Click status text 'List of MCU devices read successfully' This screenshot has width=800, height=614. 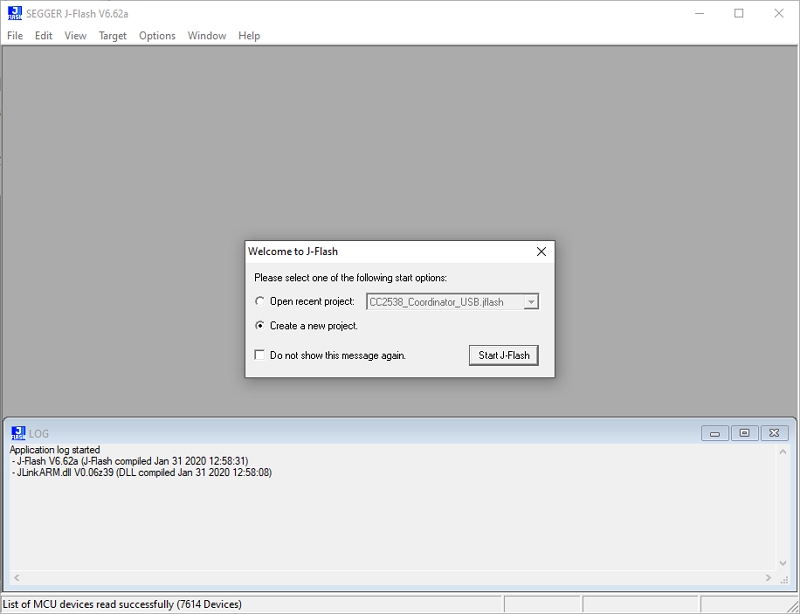click(122, 604)
